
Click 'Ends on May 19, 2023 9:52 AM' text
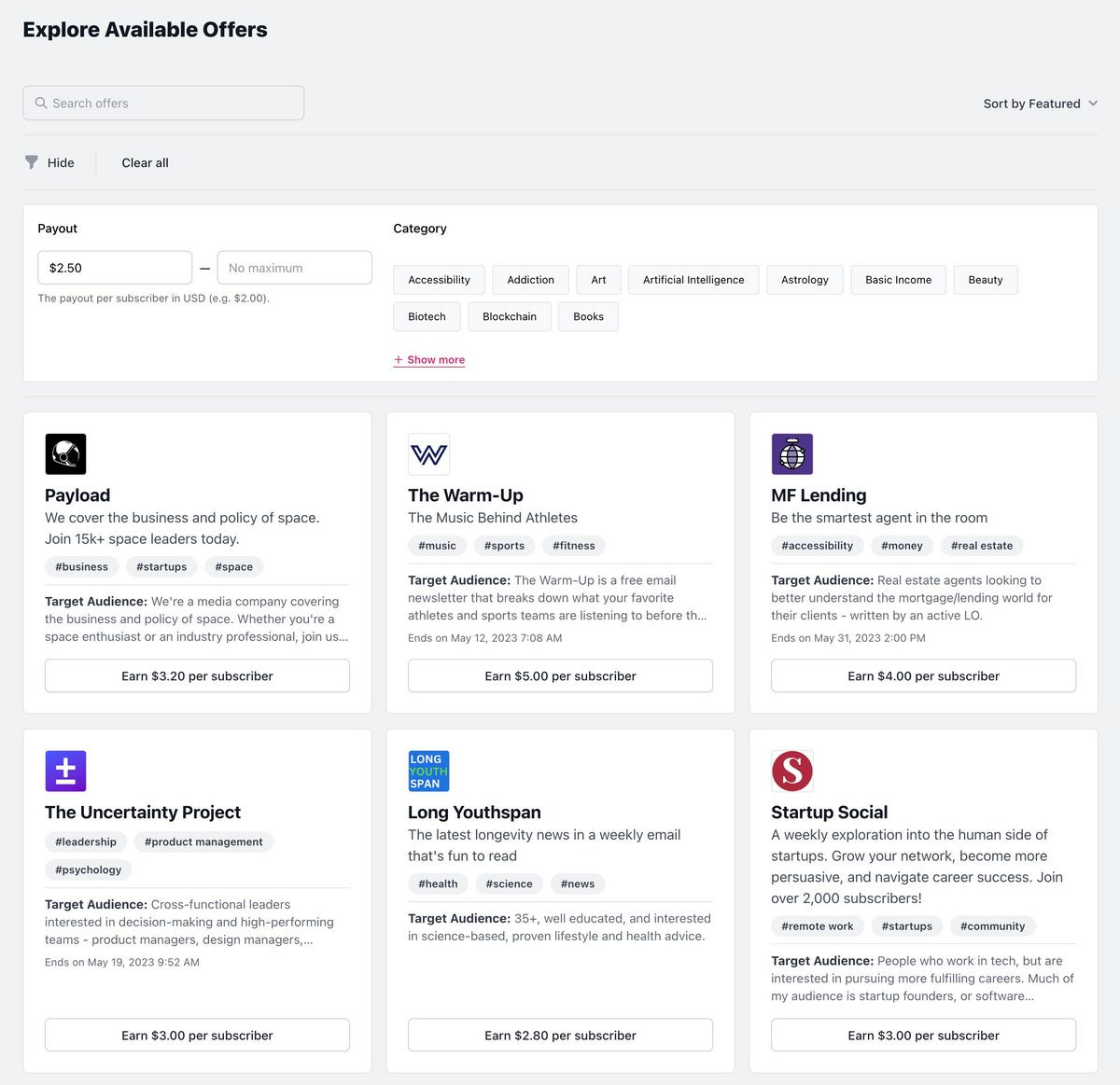tap(122, 962)
